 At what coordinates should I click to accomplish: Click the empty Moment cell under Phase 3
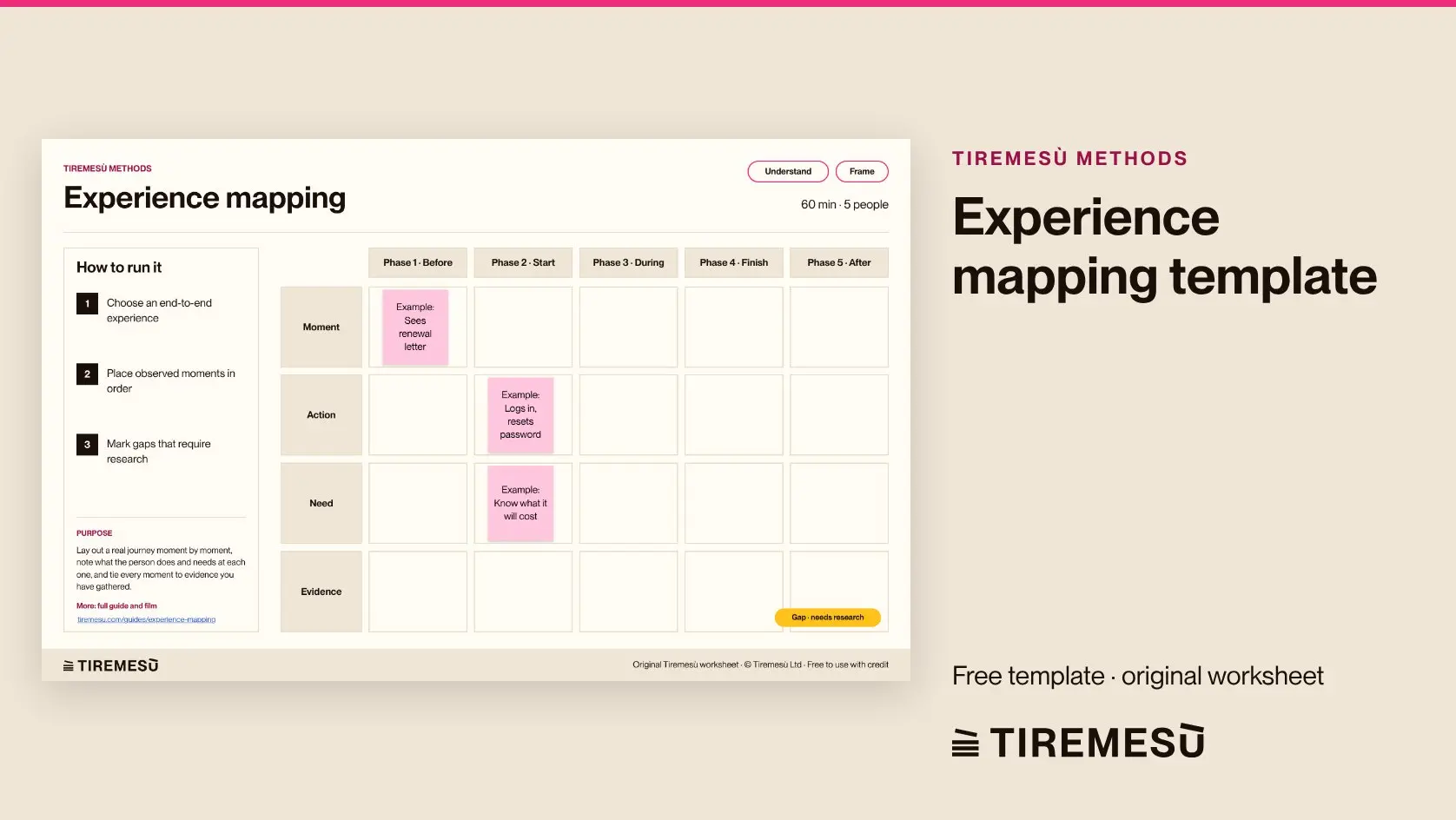click(628, 327)
